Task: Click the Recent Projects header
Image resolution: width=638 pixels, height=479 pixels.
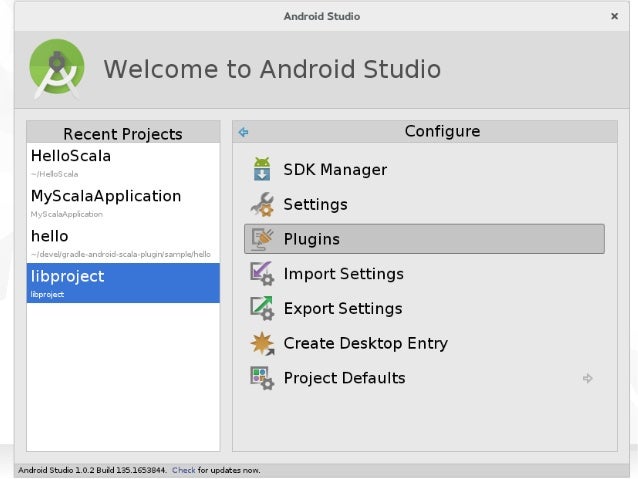Action: coord(123,134)
